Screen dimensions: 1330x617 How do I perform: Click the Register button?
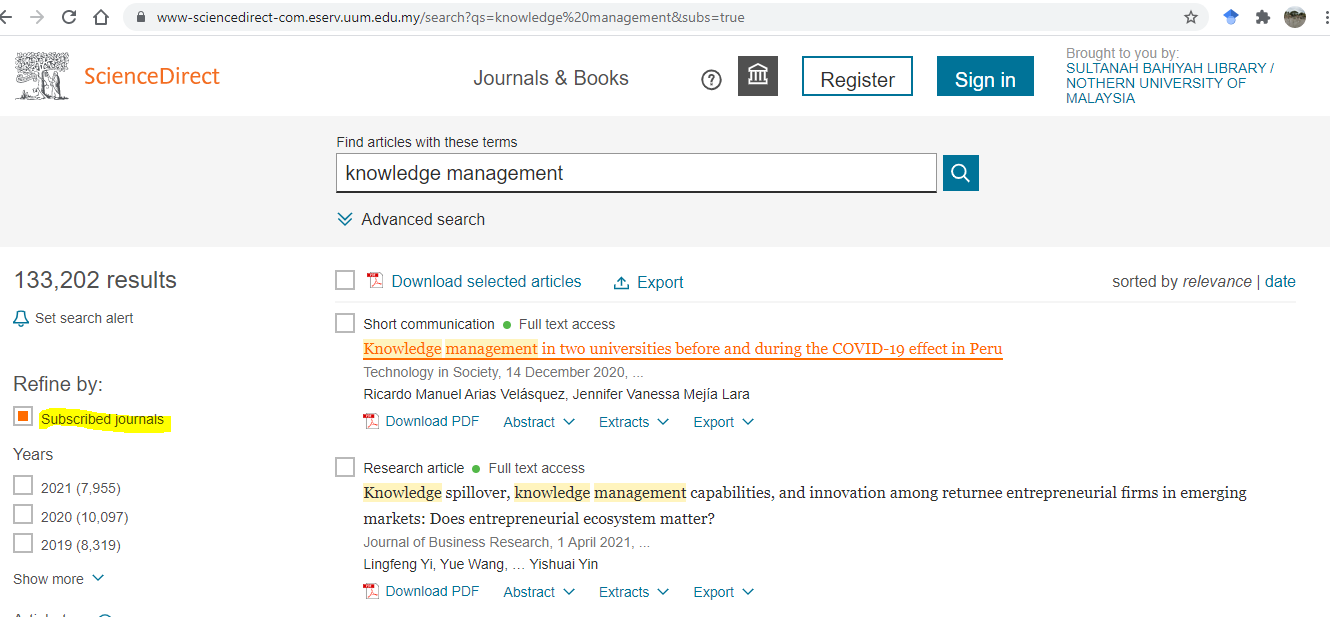point(857,77)
